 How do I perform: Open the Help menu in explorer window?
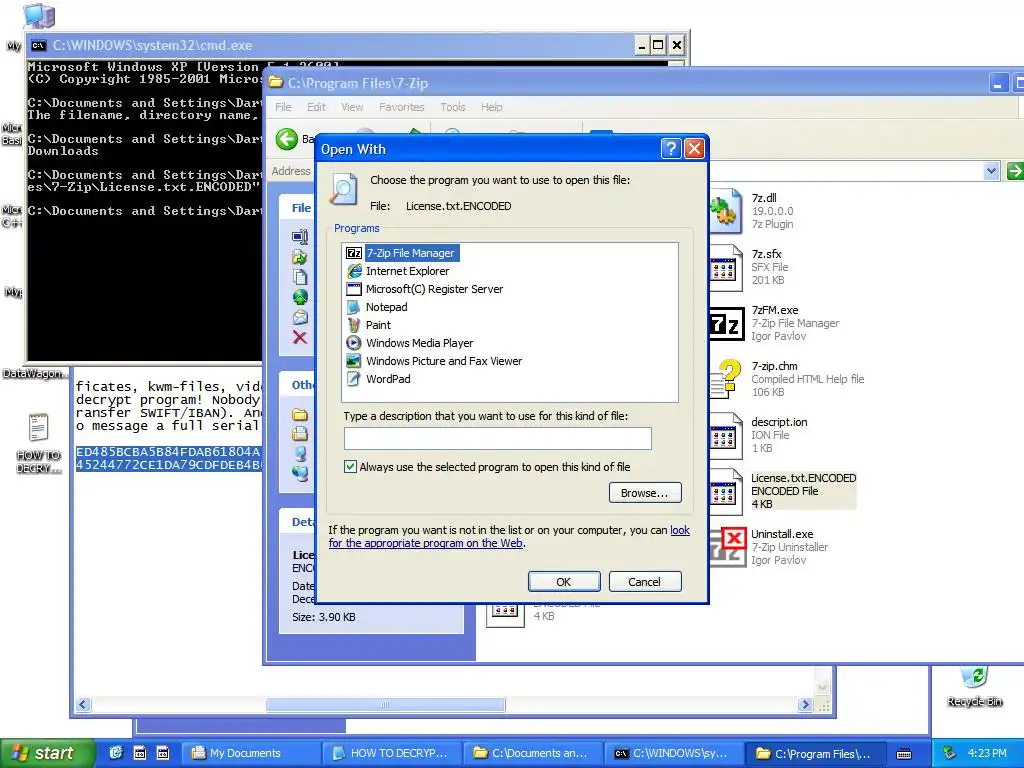pos(492,107)
